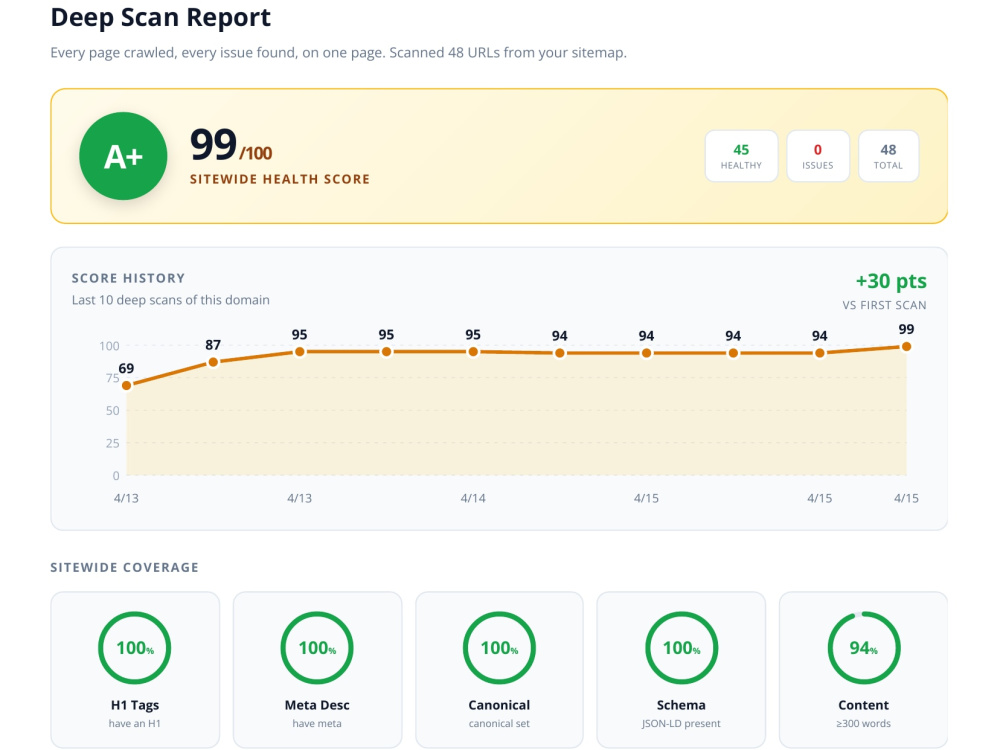Screen dimensions: 1000x750
Task: Click the Sitewide Coverage section heading
Action: pos(124,568)
